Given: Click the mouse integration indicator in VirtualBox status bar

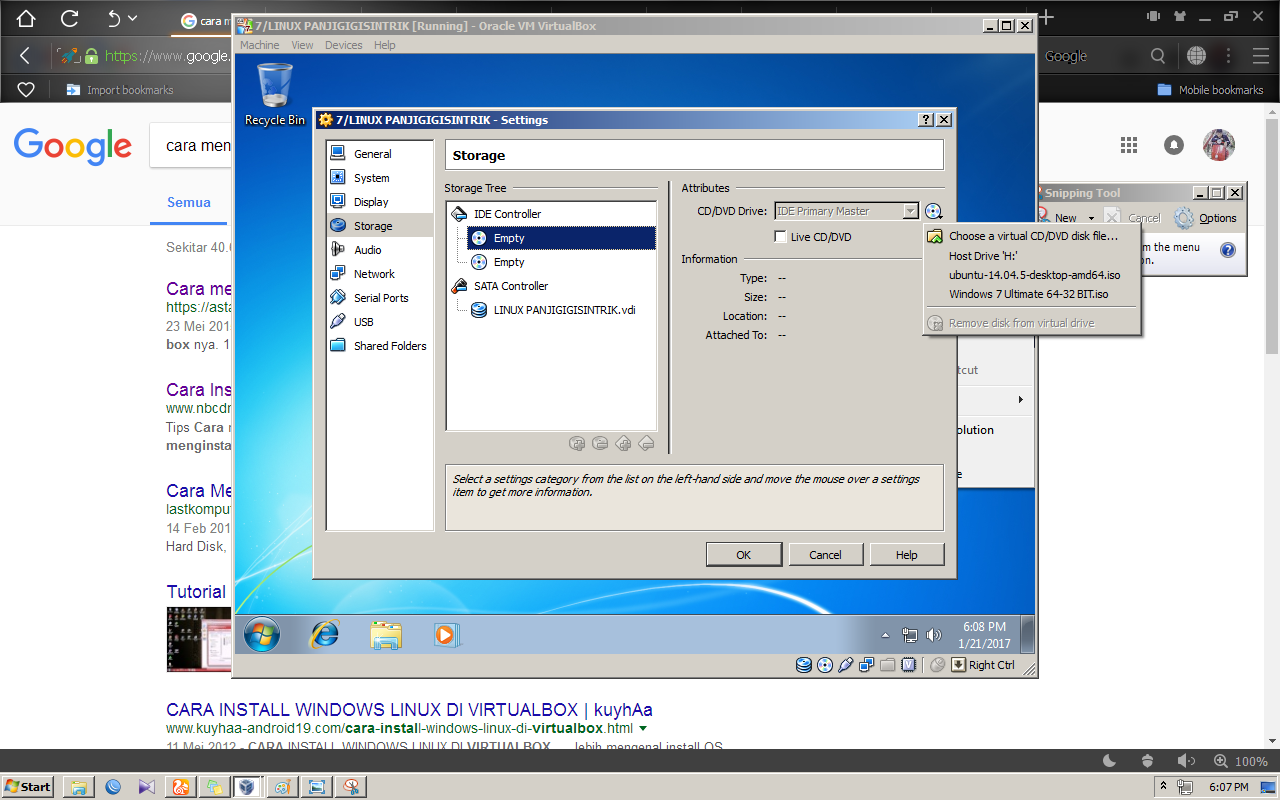Looking at the screenshot, I should pos(937,665).
